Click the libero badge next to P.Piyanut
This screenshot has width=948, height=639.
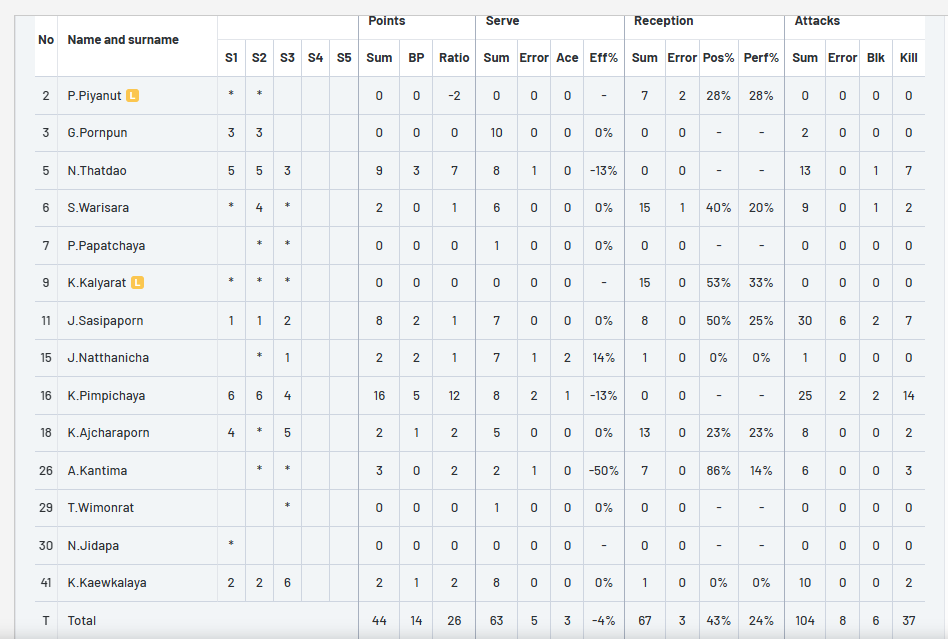click(132, 96)
